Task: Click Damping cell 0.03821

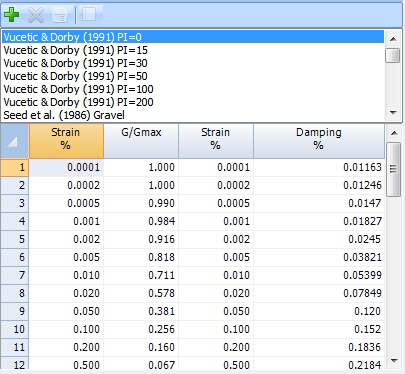Action: (x=319, y=257)
